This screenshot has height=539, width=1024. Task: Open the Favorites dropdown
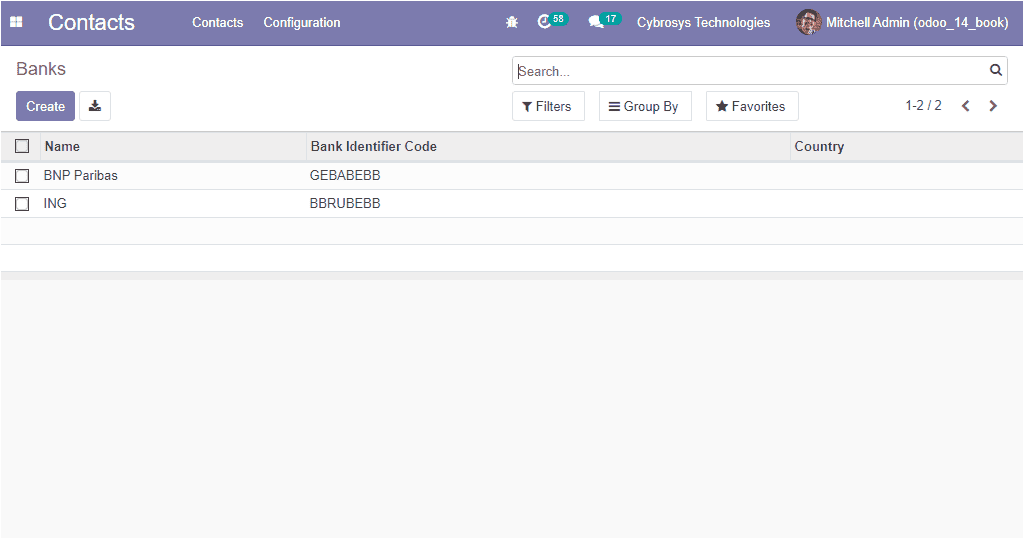point(752,106)
